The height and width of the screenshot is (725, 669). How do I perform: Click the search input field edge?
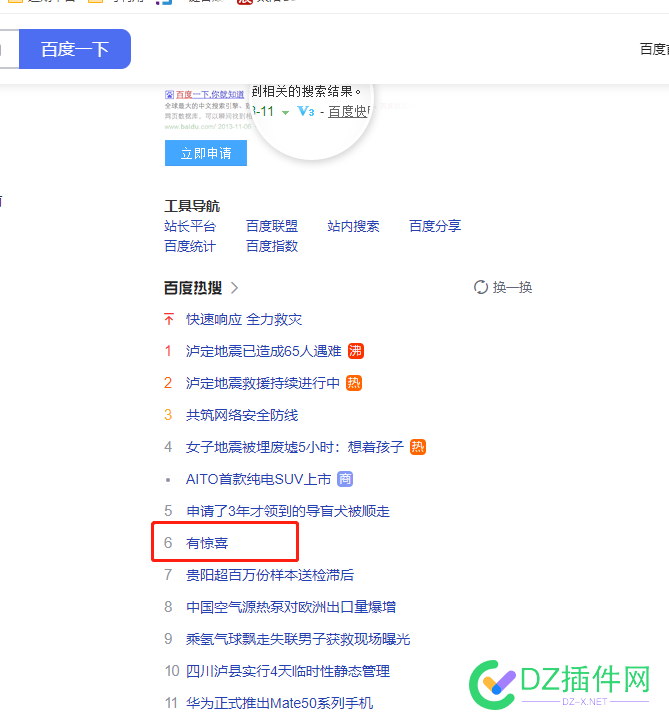coord(8,49)
